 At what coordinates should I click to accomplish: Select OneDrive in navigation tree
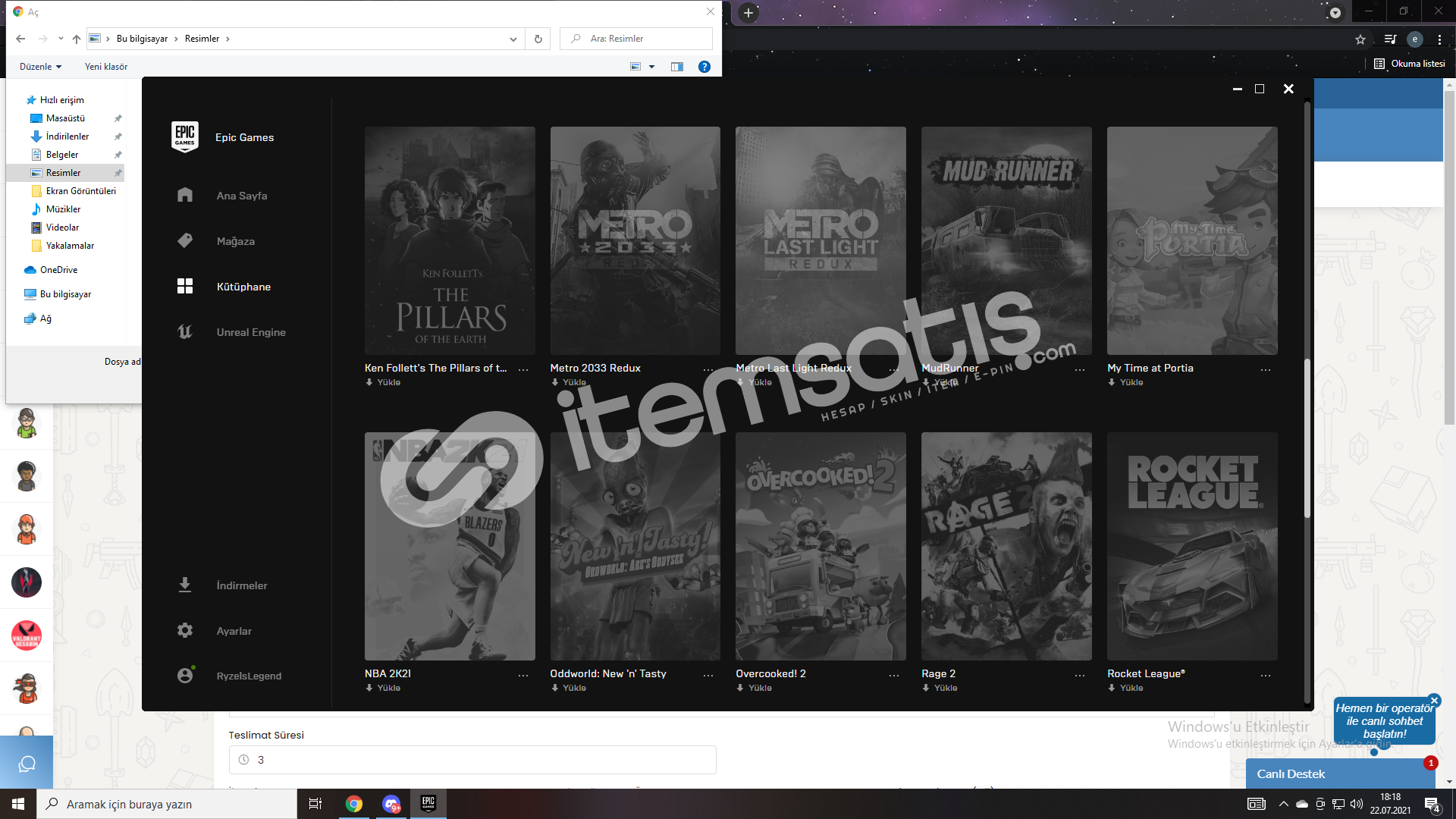coord(58,270)
